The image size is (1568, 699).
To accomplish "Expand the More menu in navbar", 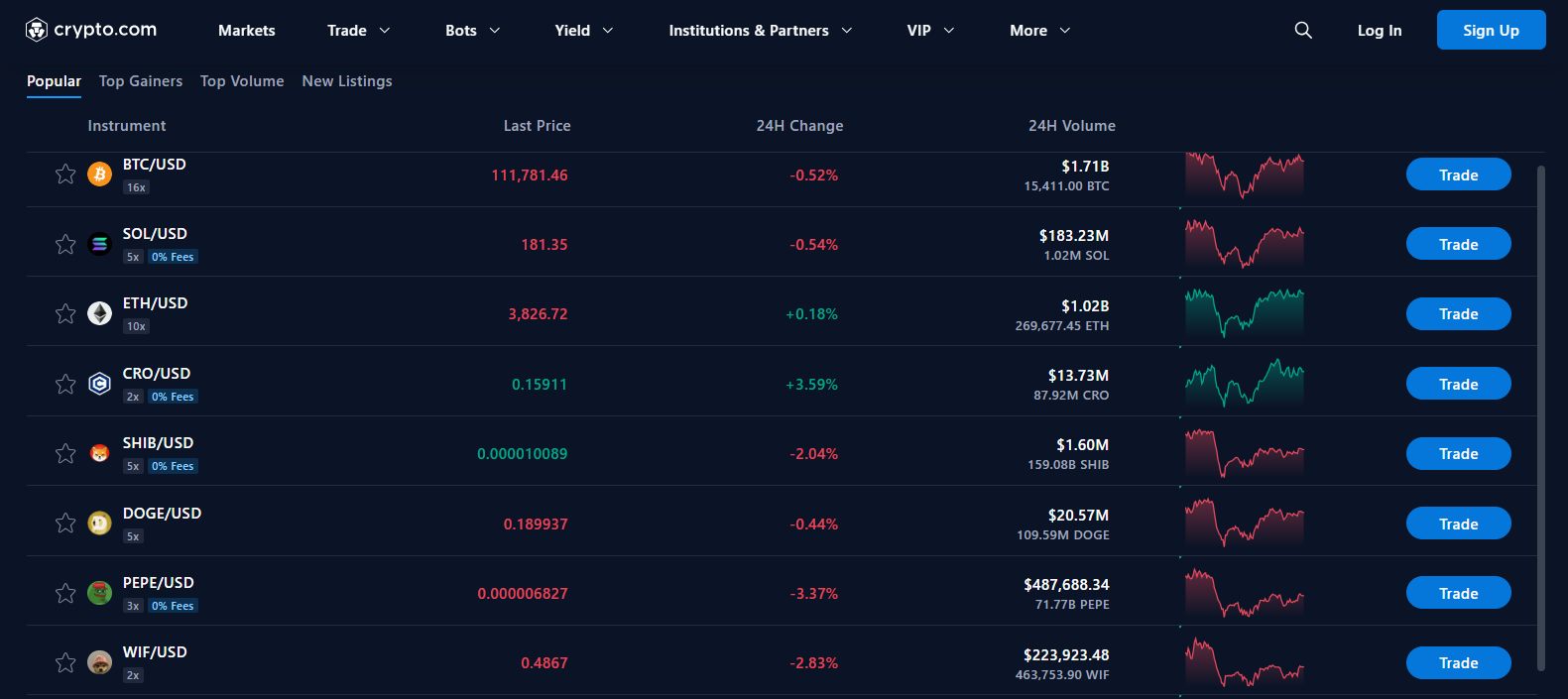I will point(1039,31).
